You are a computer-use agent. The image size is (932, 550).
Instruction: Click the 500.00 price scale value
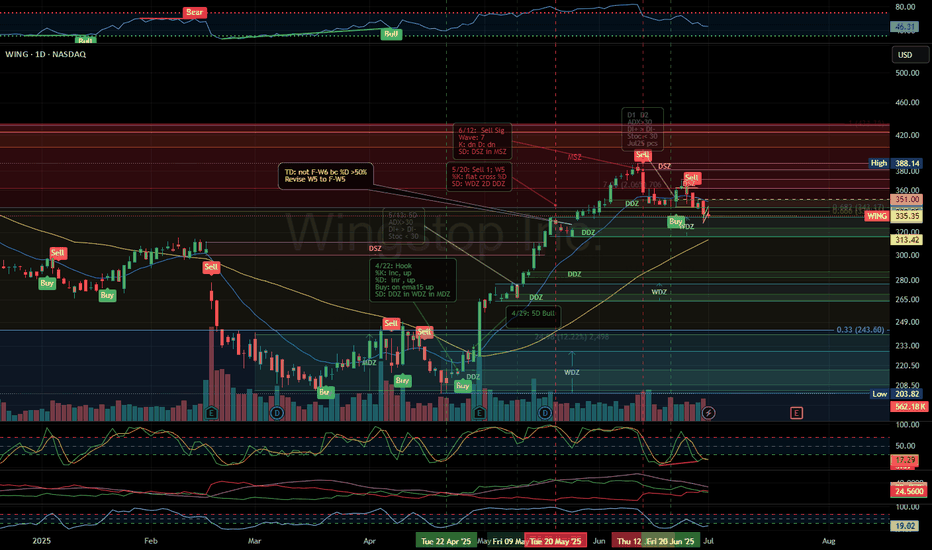pyautogui.click(x=907, y=73)
